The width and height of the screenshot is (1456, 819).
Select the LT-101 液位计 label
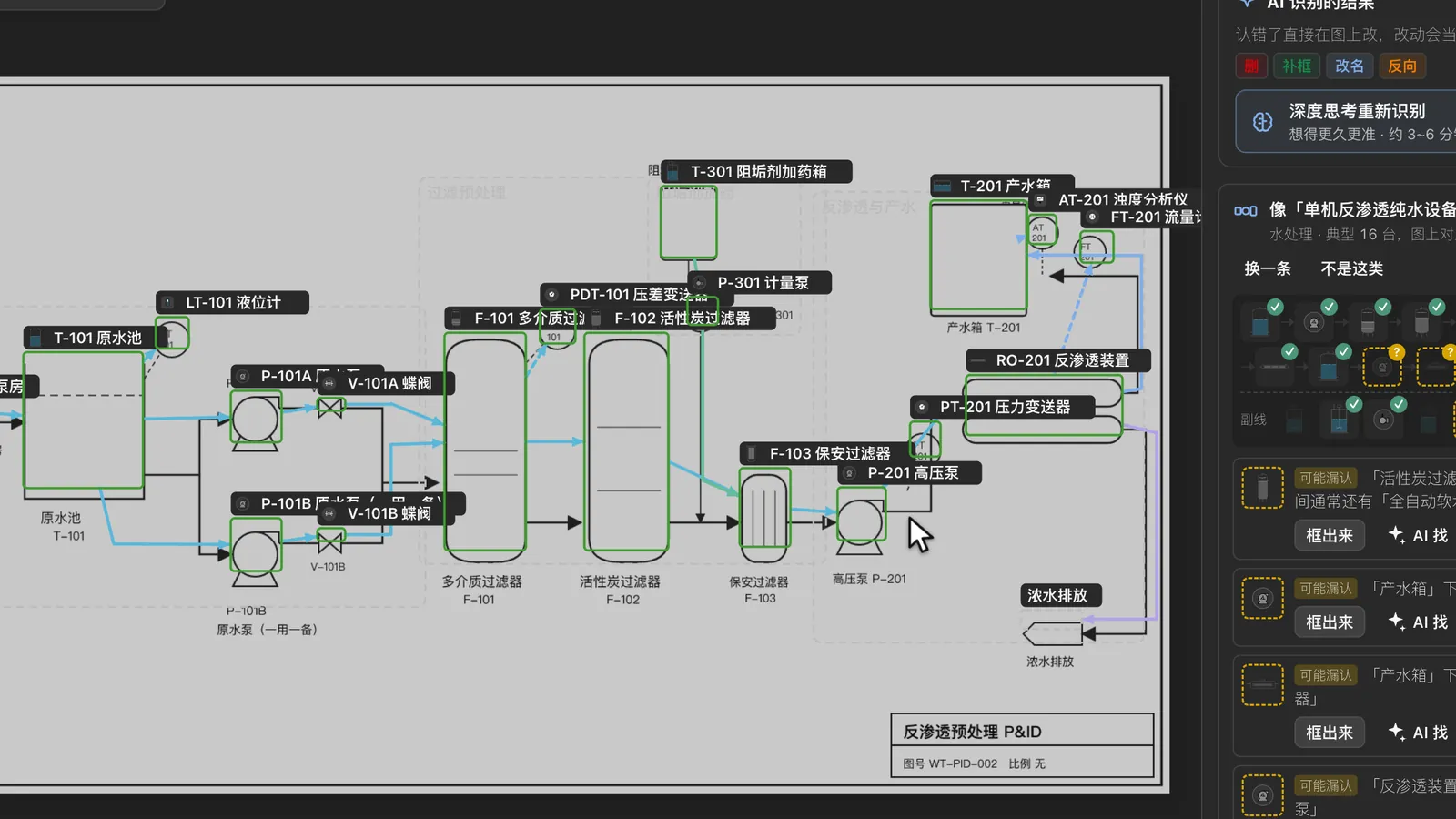pyautogui.click(x=233, y=302)
